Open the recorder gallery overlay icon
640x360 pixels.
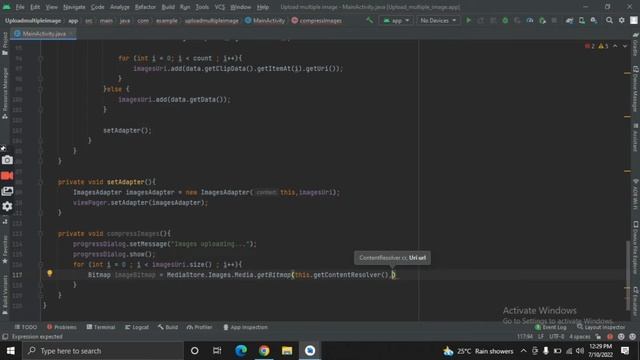7,191
